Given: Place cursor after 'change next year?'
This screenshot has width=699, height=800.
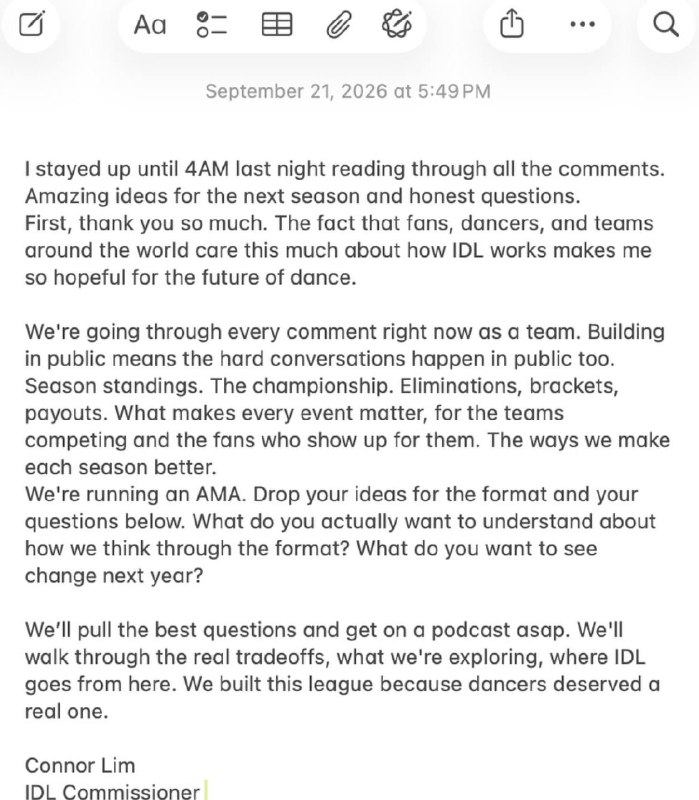Looking at the screenshot, I should tap(204, 576).
